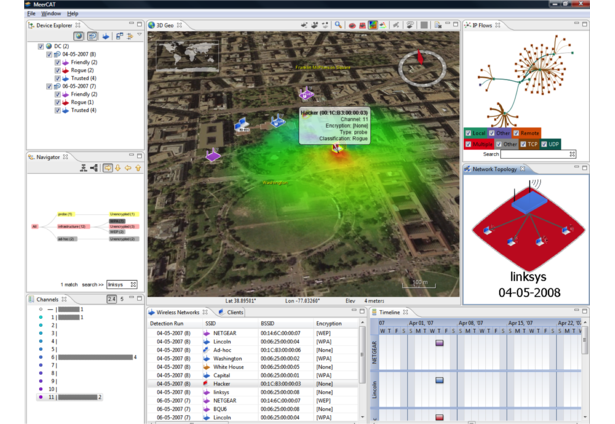615x424 pixels.
Task: Open the Window menu
Action: (51, 14)
